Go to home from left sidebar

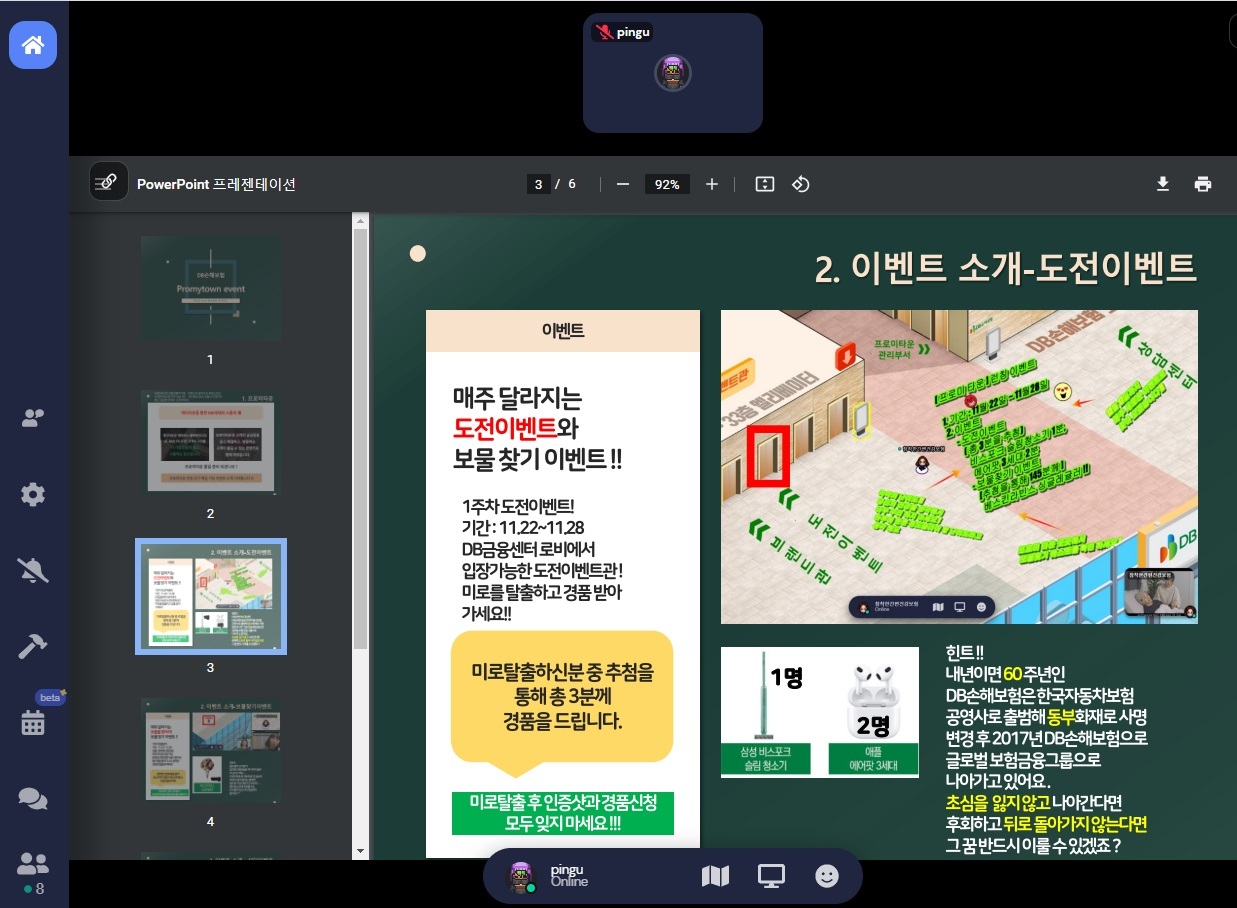point(33,45)
